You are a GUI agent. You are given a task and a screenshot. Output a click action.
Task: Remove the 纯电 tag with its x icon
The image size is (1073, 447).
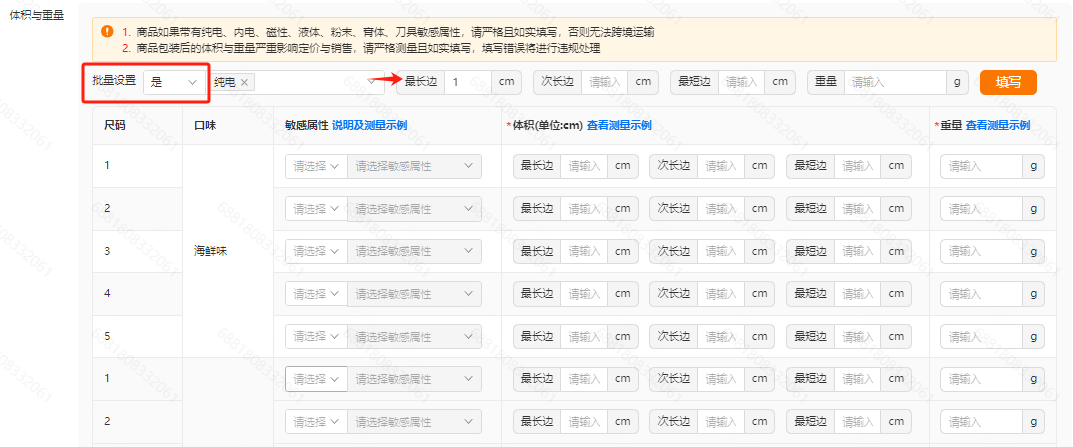[244, 83]
